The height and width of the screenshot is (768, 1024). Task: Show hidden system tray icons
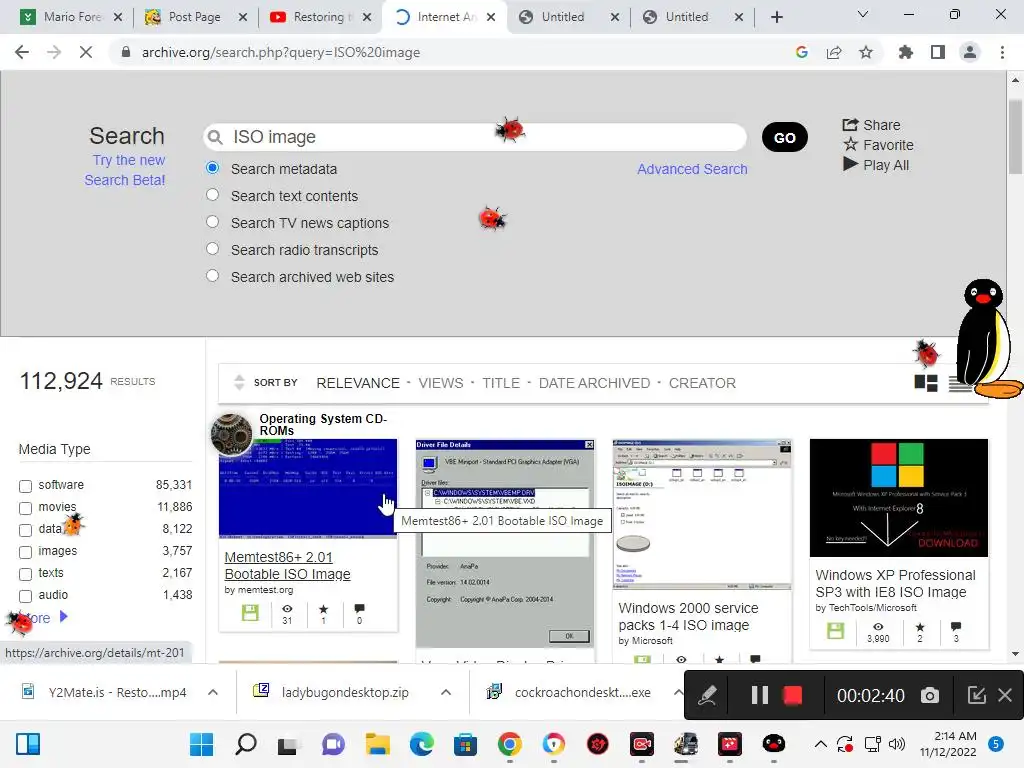[x=821, y=744]
